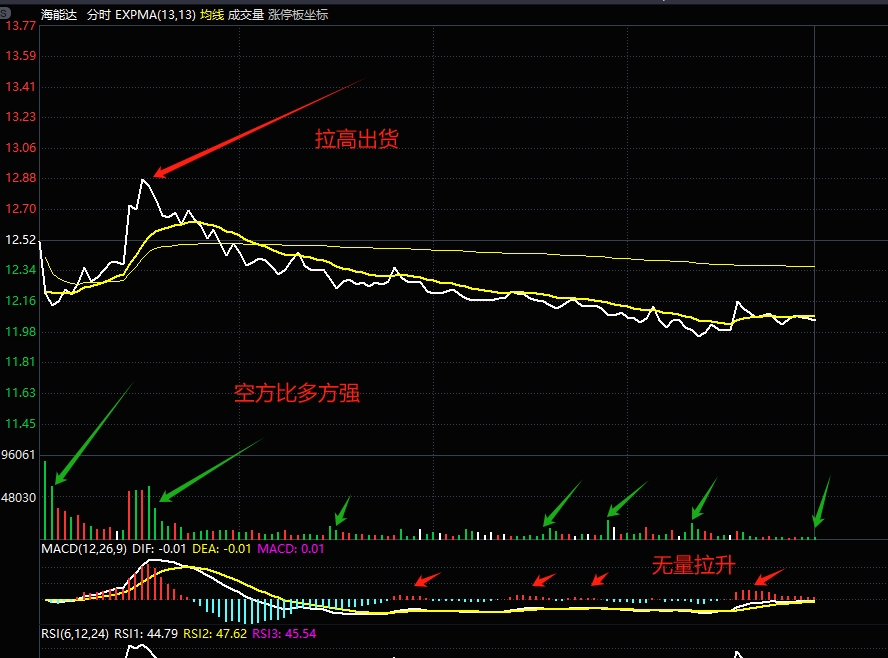The height and width of the screenshot is (658, 888).
Task: Click the 12.34 price axis label
Action: pyautogui.click(x=20, y=270)
